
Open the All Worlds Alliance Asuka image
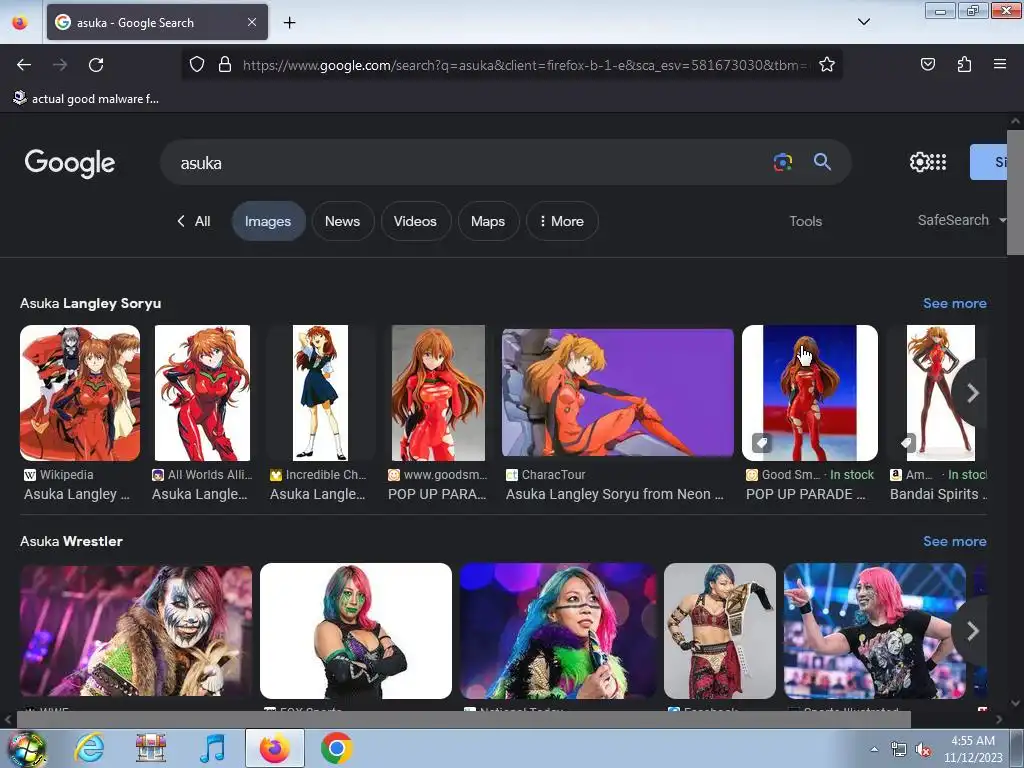(202, 393)
